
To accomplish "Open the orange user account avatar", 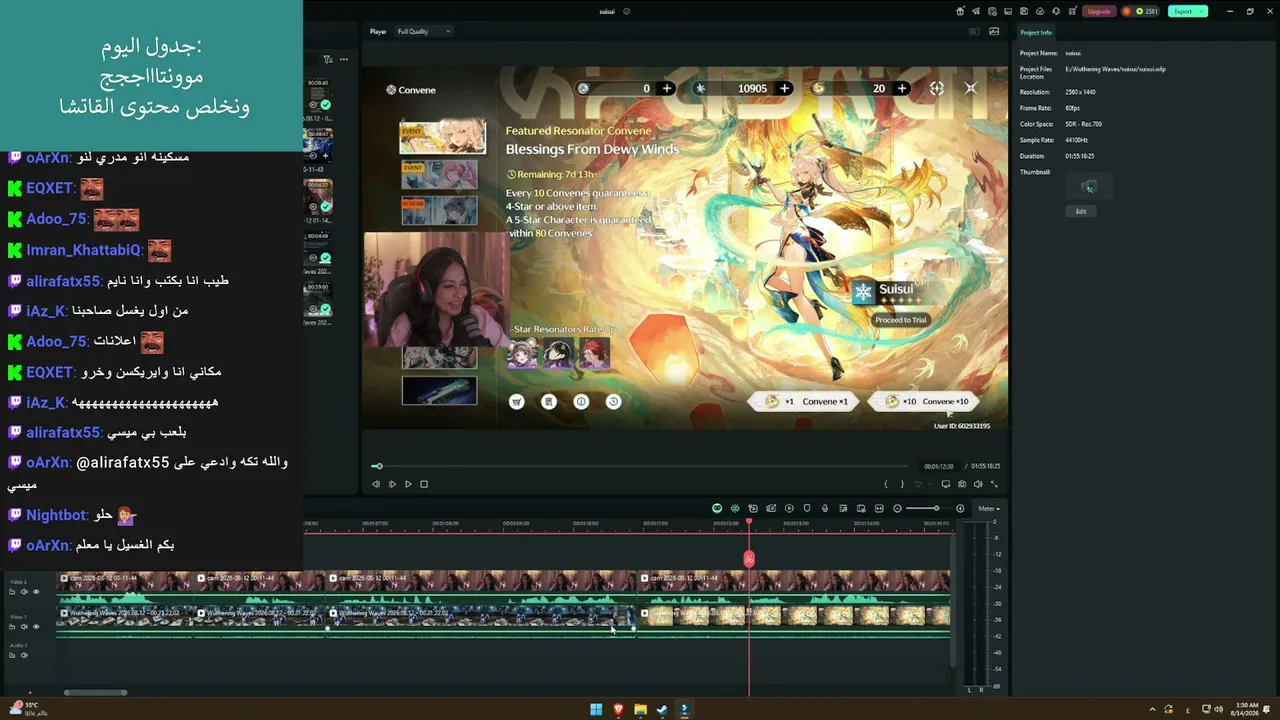I will (1126, 11).
